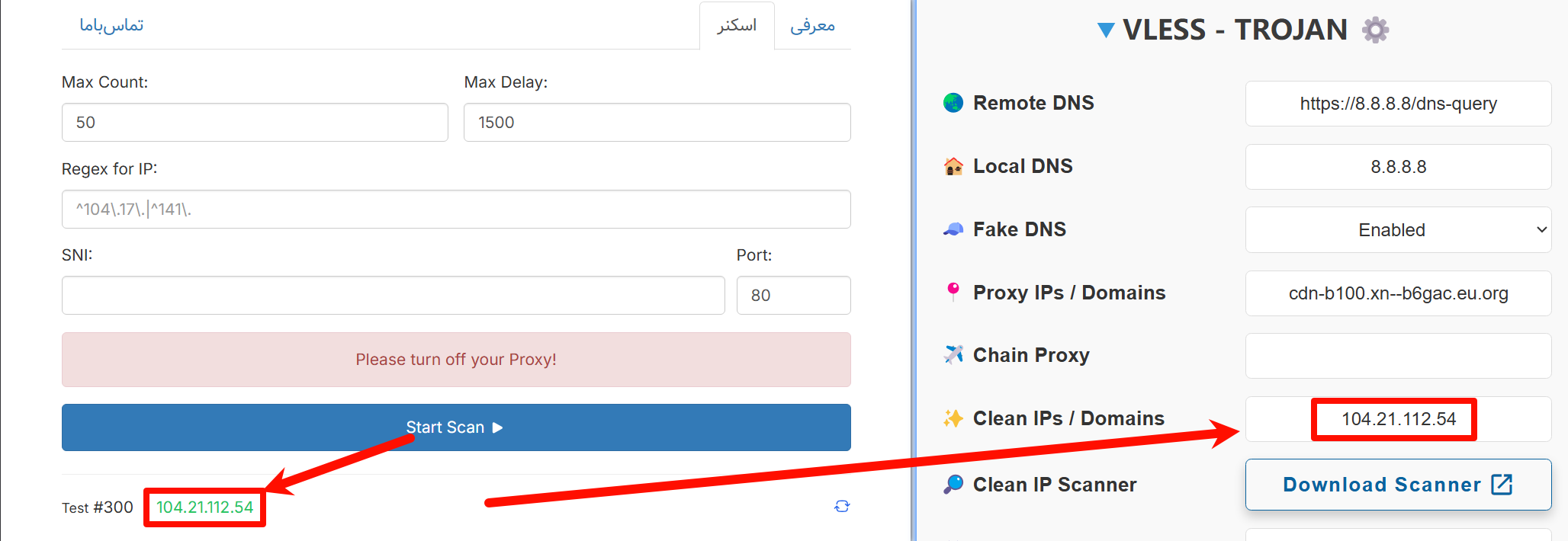1568x541 pixels.
Task: Click the settings gear beside VLESS - TROJAN
Action: tap(1375, 30)
